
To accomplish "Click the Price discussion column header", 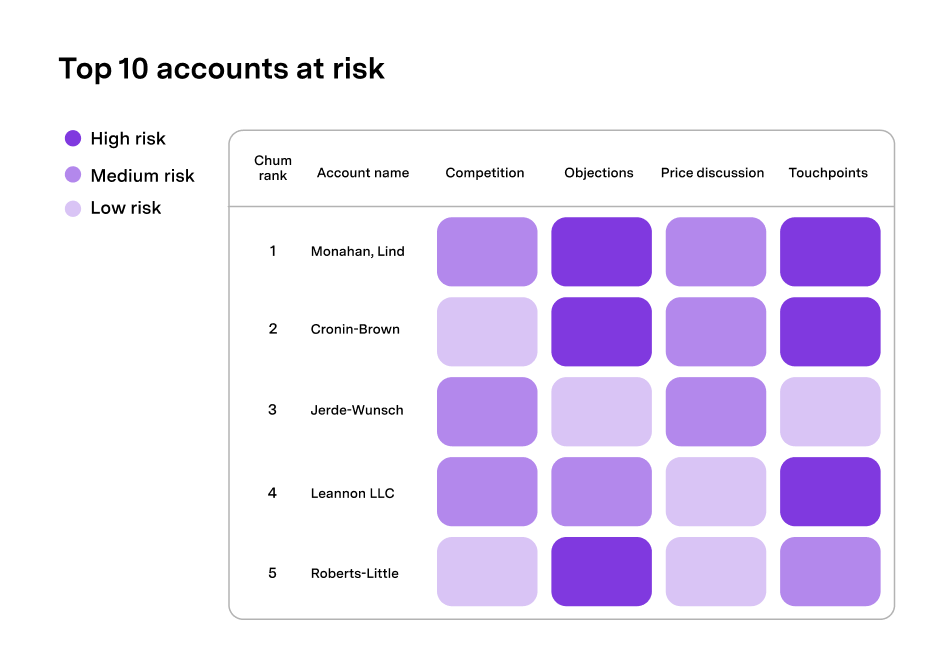I will coord(712,173).
